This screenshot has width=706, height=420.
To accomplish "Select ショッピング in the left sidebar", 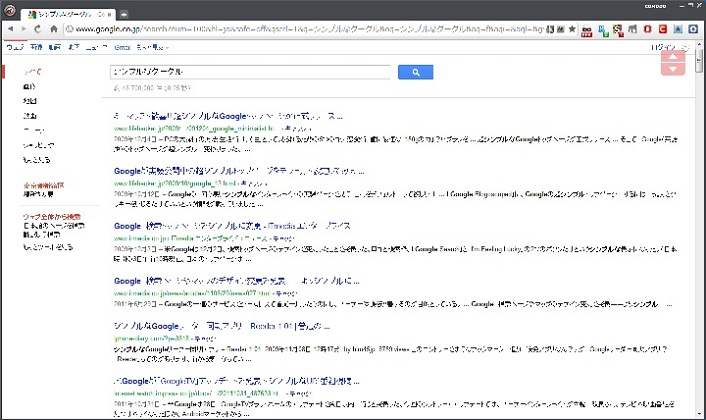I will [39, 145].
